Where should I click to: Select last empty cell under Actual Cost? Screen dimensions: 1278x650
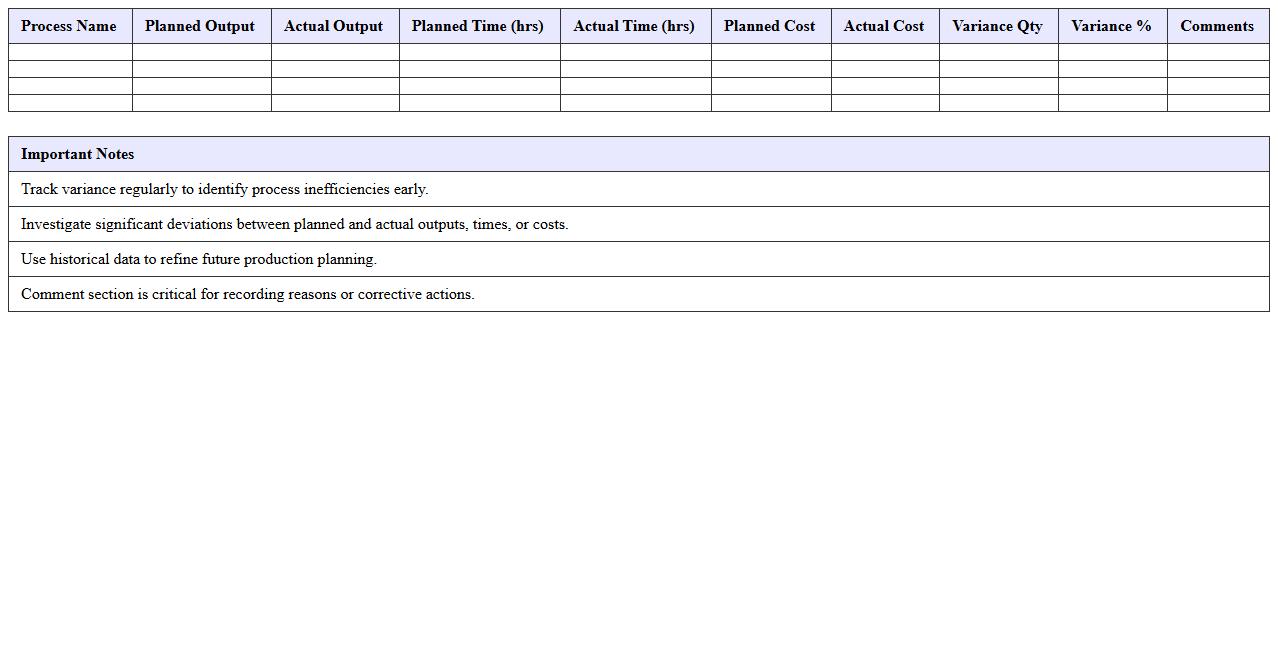tap(884, 103)
